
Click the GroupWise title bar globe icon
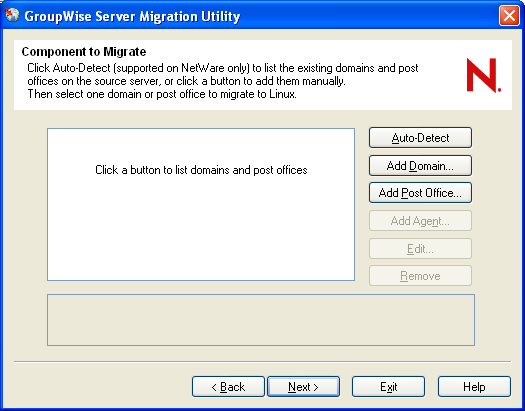tap(12, 15)
